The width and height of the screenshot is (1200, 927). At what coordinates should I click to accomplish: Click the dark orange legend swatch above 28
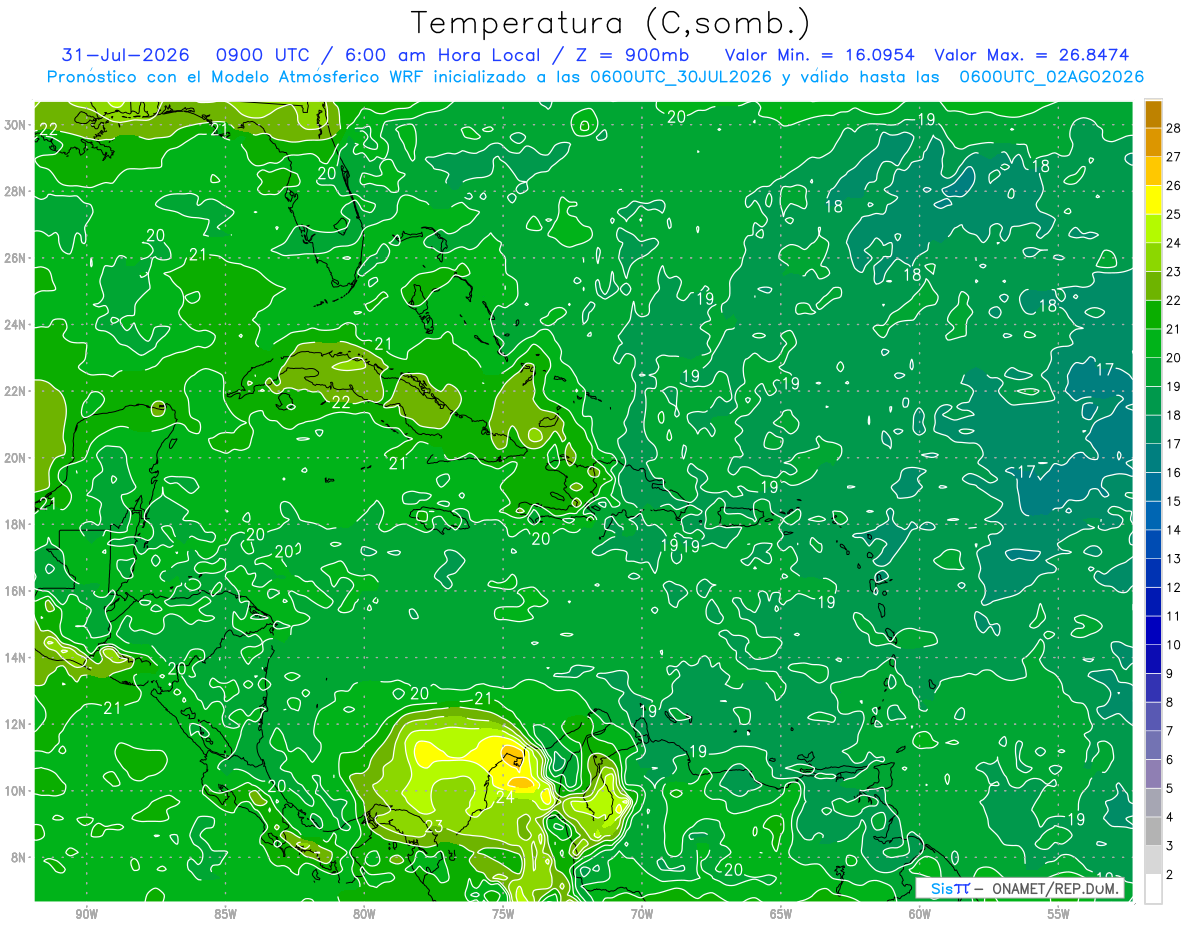tap(1153, 113)
